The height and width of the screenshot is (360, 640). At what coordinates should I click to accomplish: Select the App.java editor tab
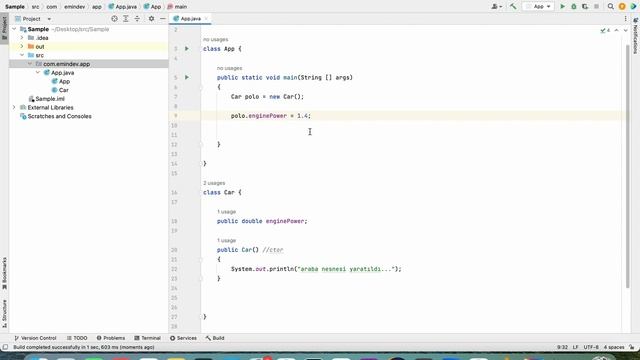click(x=191, y=19)
